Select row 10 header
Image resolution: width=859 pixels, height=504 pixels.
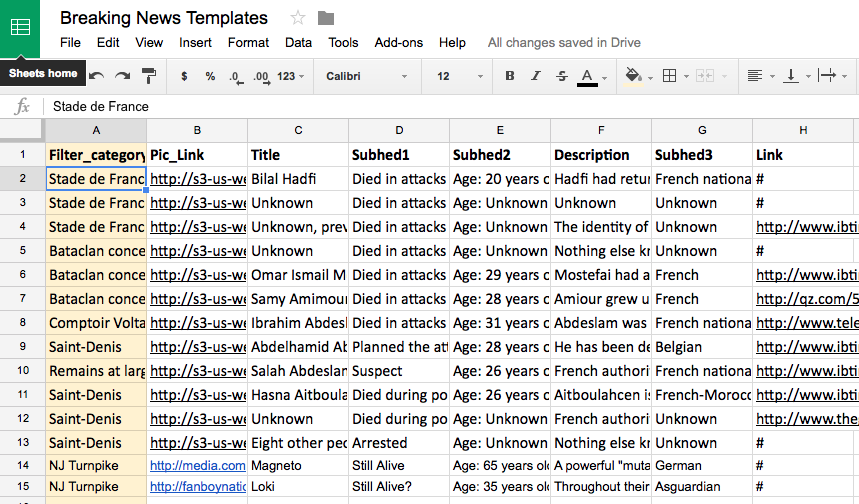[22, 370]
